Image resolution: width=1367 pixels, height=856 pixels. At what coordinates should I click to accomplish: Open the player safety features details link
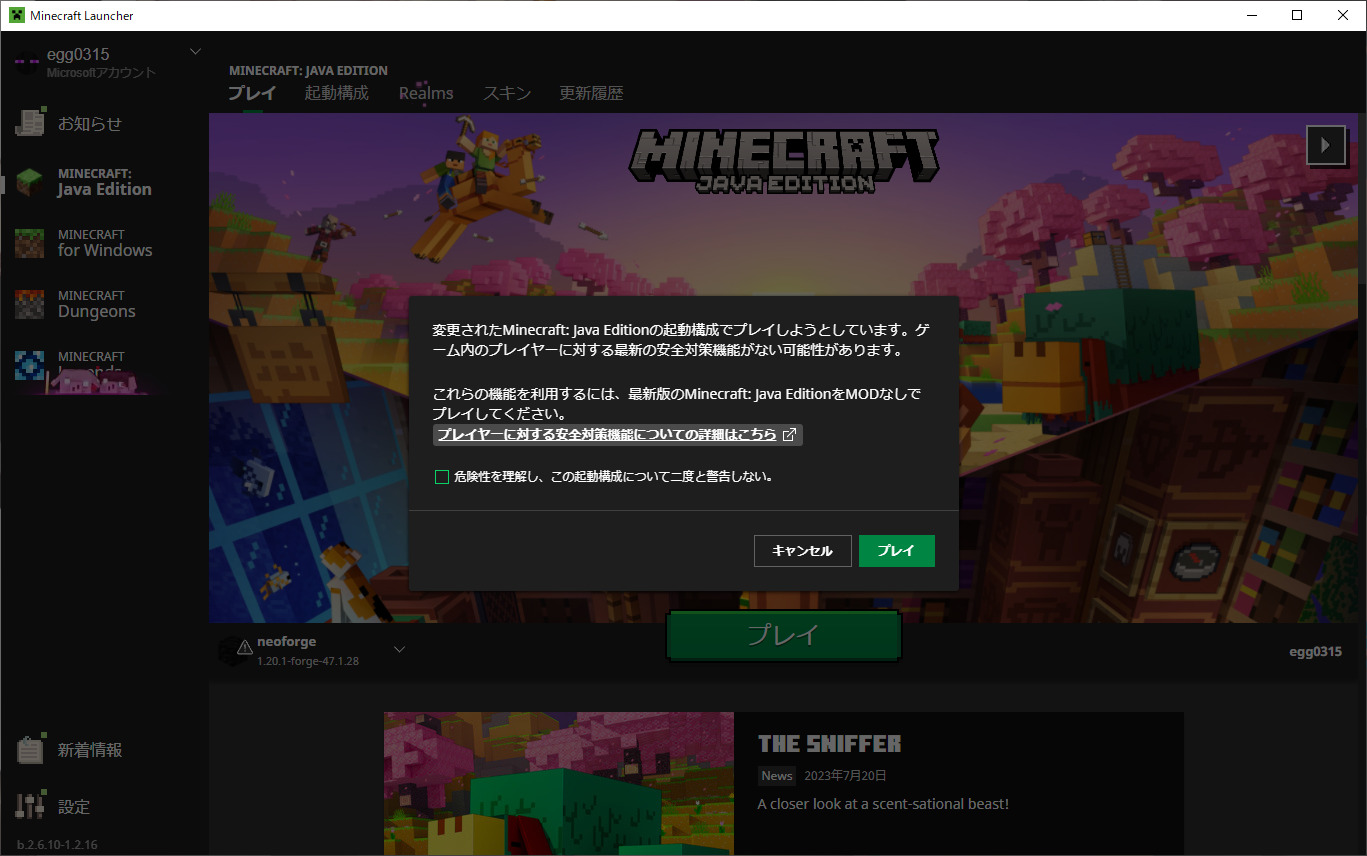617,434
